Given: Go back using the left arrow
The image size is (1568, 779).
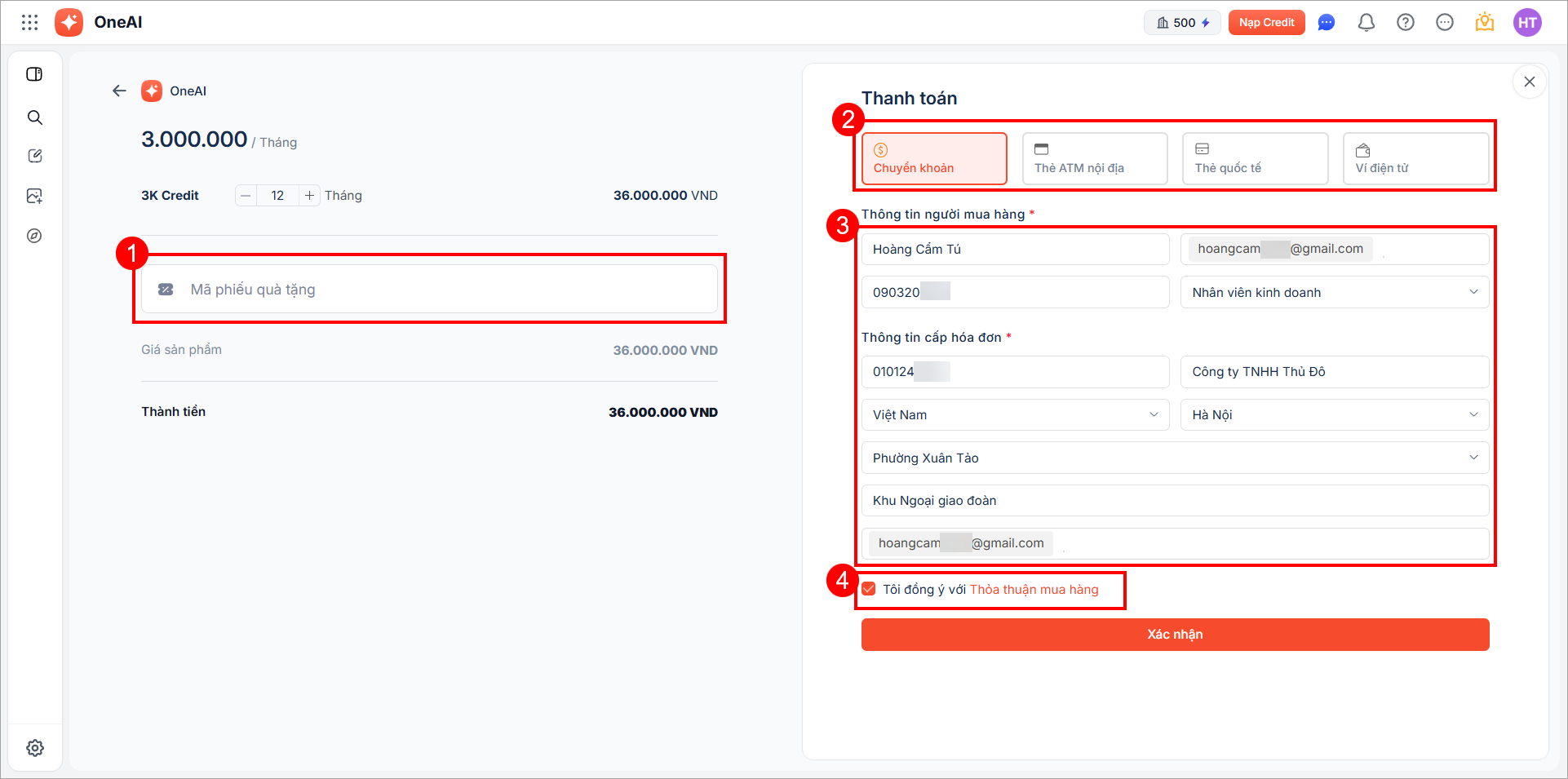Looking at the screenshot, I should 119,91.
